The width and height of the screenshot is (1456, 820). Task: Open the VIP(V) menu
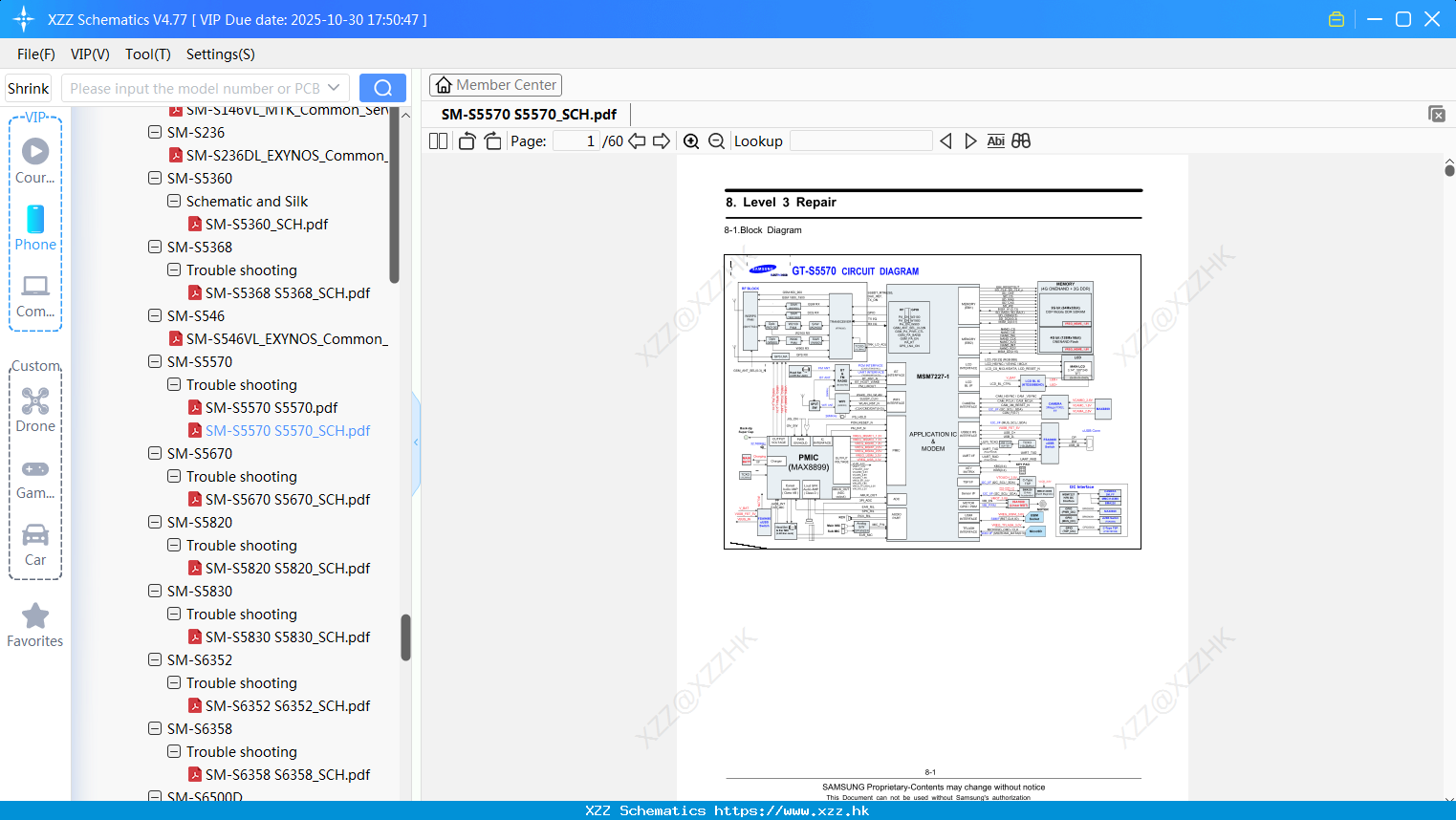click(90, 54)
